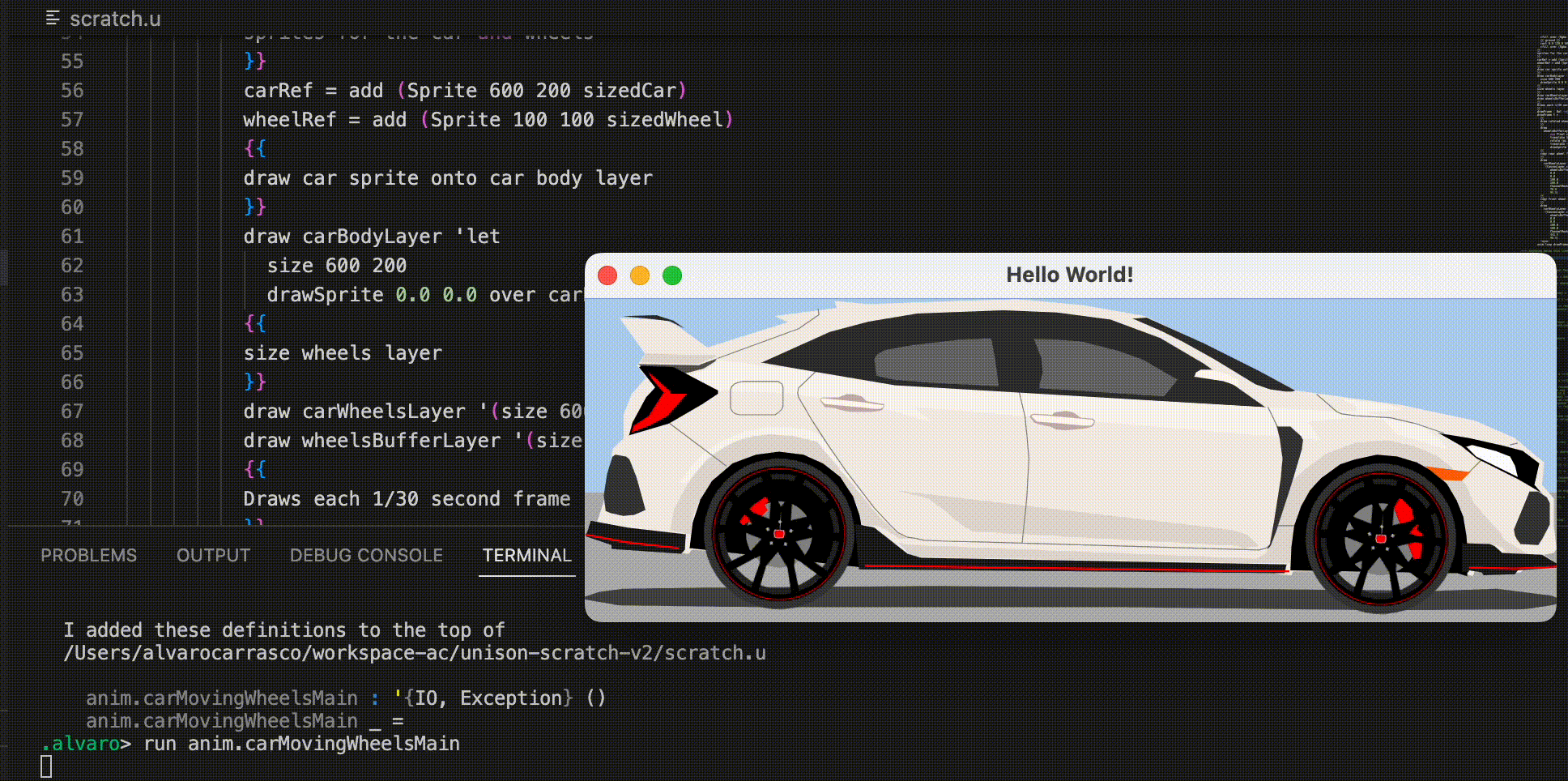The image size is (1568, 781).
Task: Click line number 61 in the gutter
Action: click(72, 237)
